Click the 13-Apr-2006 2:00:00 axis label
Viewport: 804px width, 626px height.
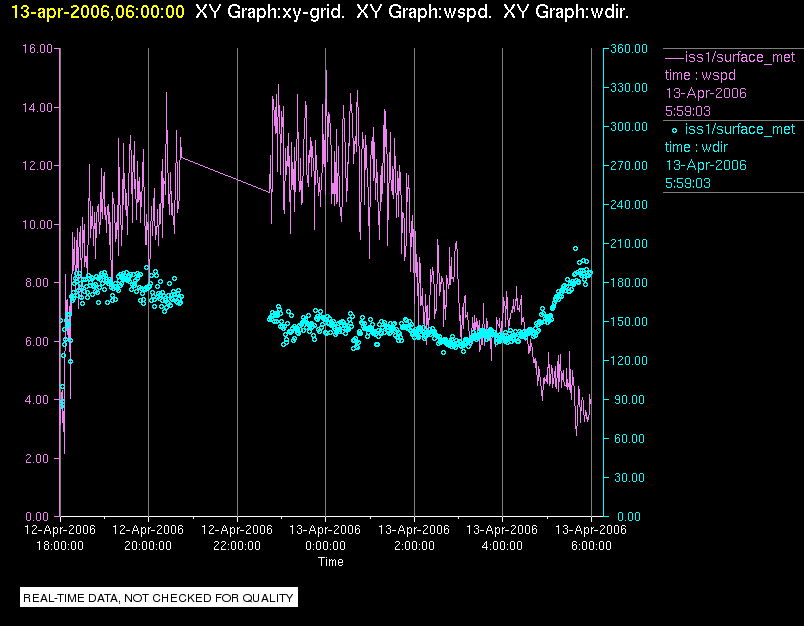tap(414, 537)
